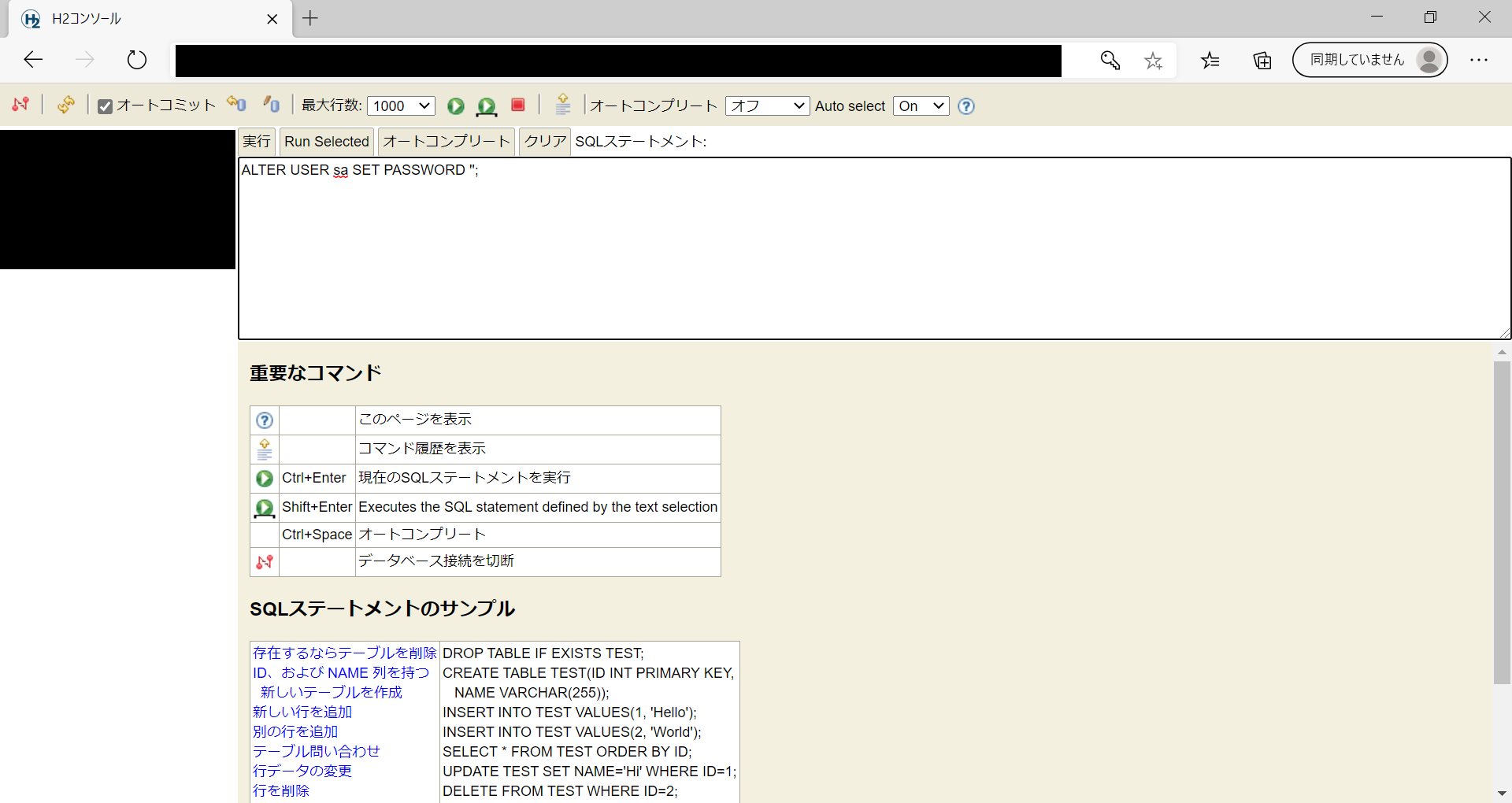Open the browser favorites list icon

[1210, 61]
